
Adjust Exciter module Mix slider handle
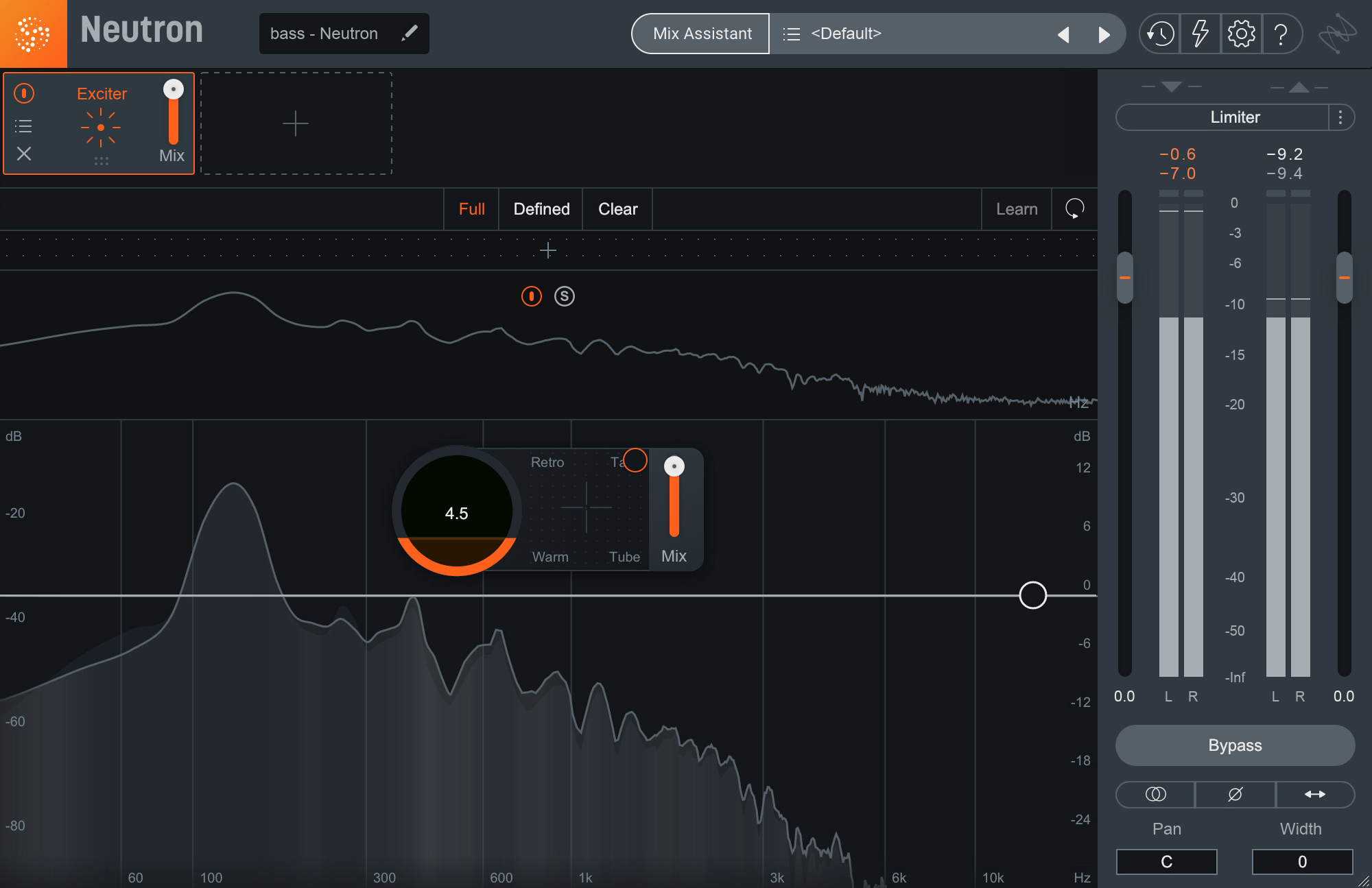[174, 89]
